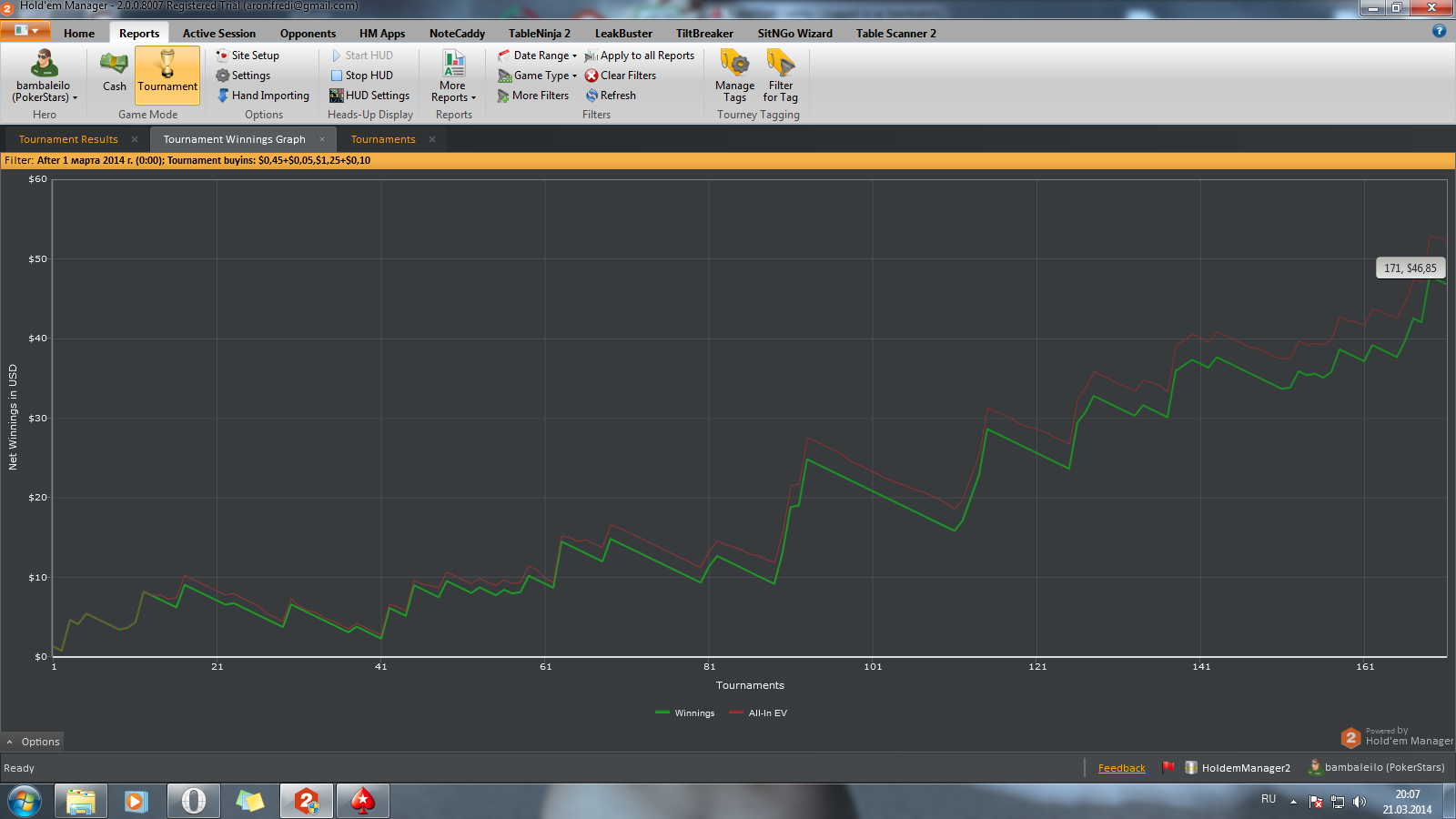Open Opera browser from taskbar
Image resolution: width=1456 pixels, height=819 pixels.
click(x=193, y=802)
